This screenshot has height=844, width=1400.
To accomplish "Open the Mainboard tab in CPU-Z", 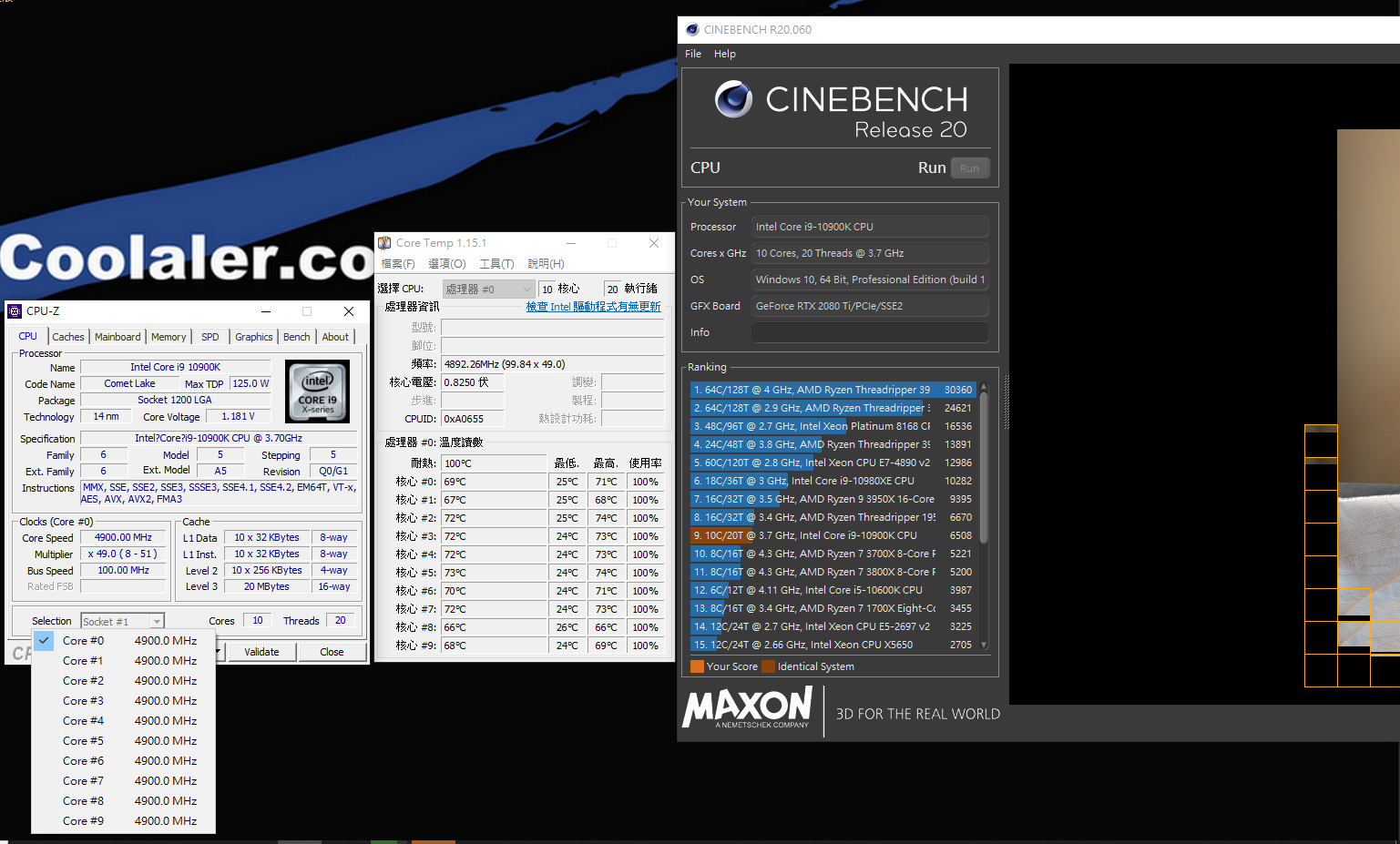I will click(118, 337).
